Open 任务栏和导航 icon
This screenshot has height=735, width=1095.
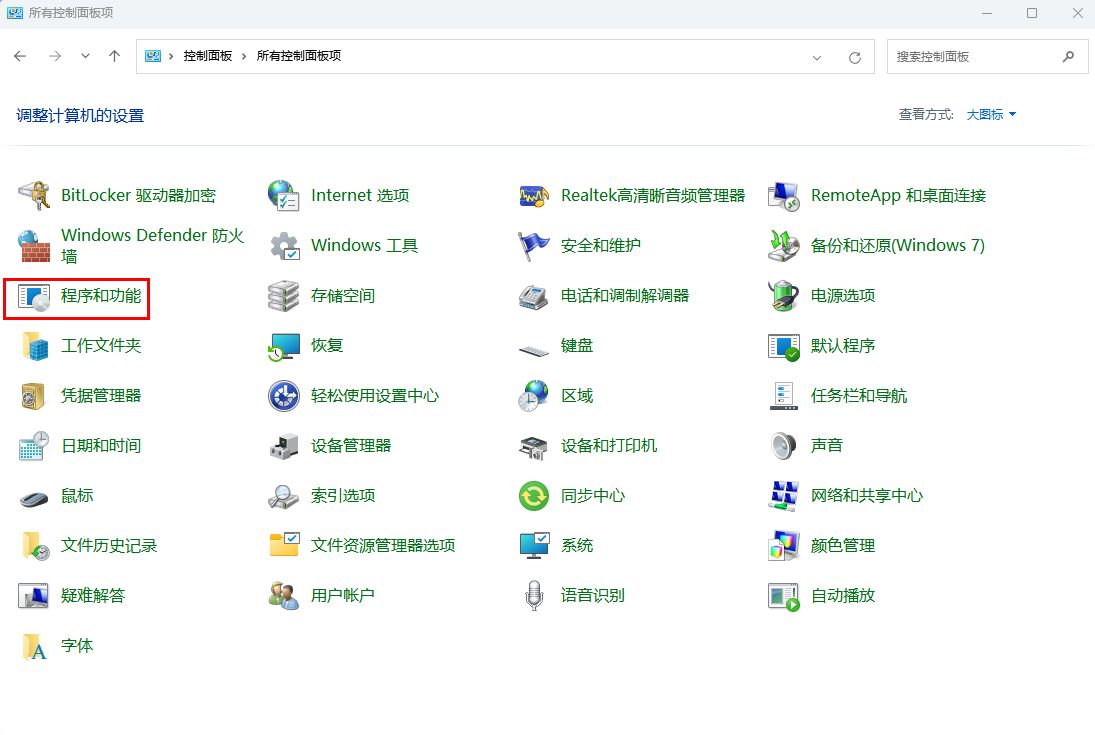(784, 396)
